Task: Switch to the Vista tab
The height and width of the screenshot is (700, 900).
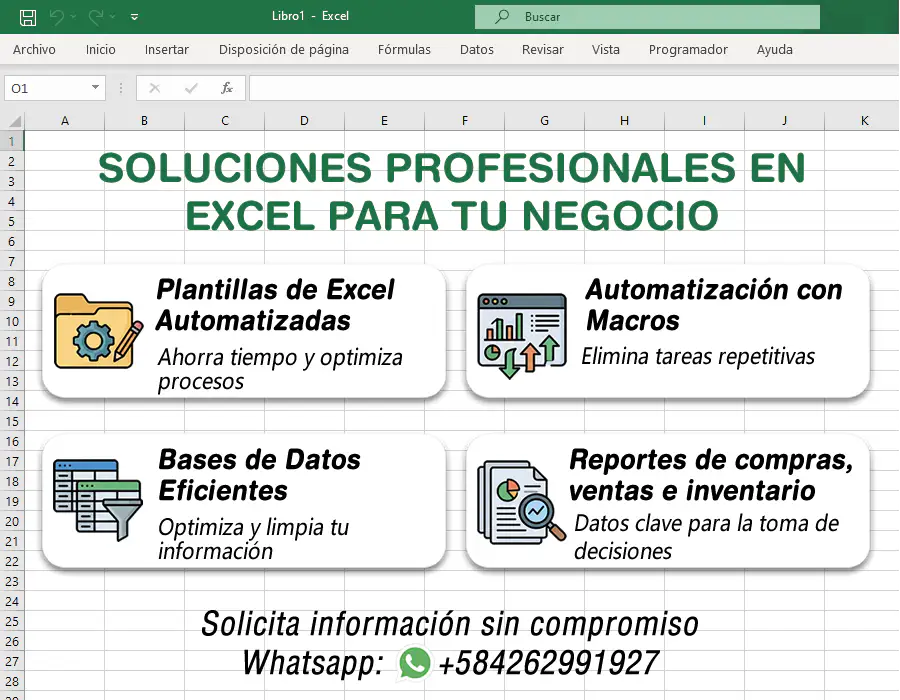Action: (x=606, y=49)
